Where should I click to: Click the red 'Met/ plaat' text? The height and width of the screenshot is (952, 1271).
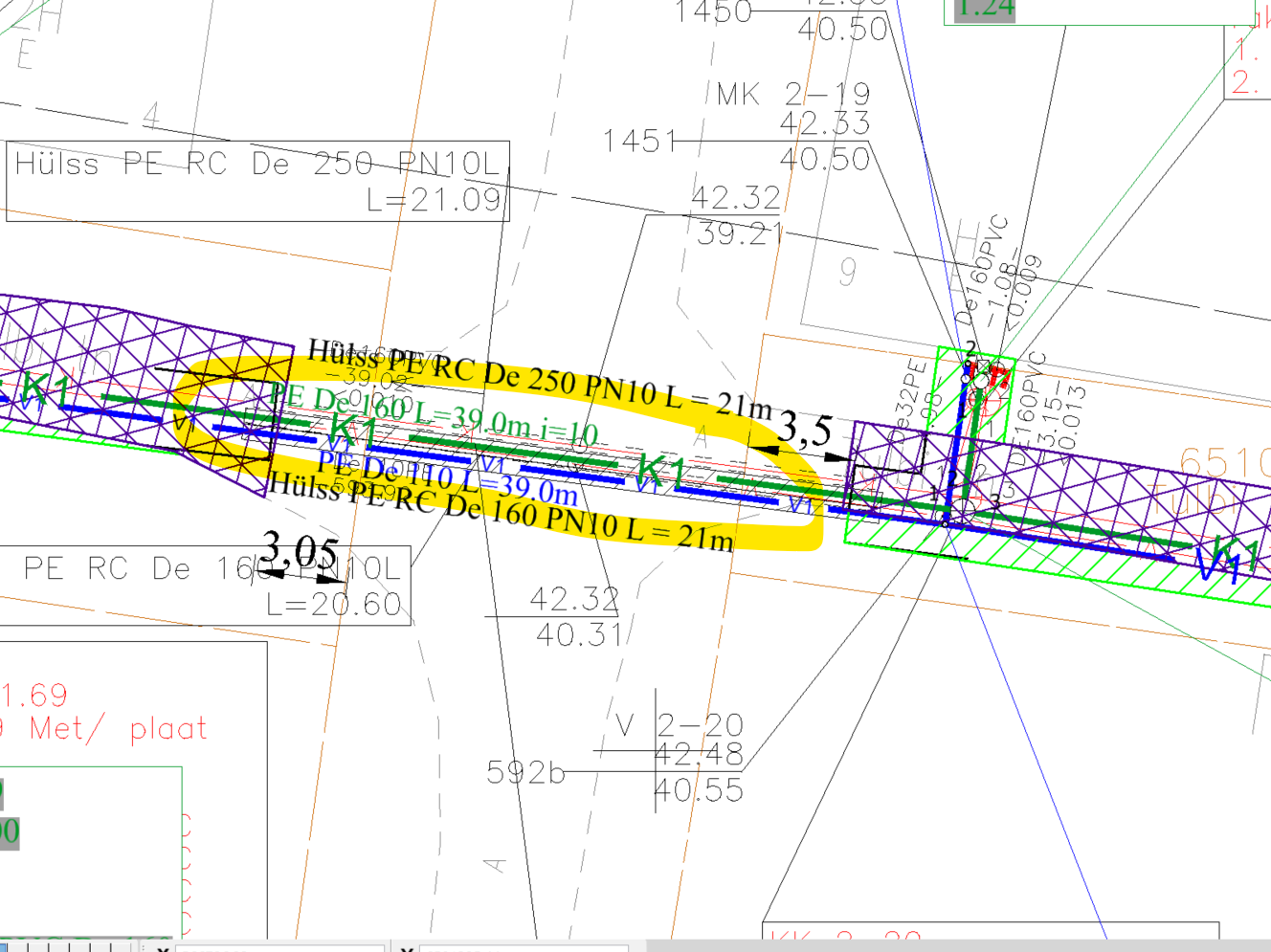click(x=118, y=729)
